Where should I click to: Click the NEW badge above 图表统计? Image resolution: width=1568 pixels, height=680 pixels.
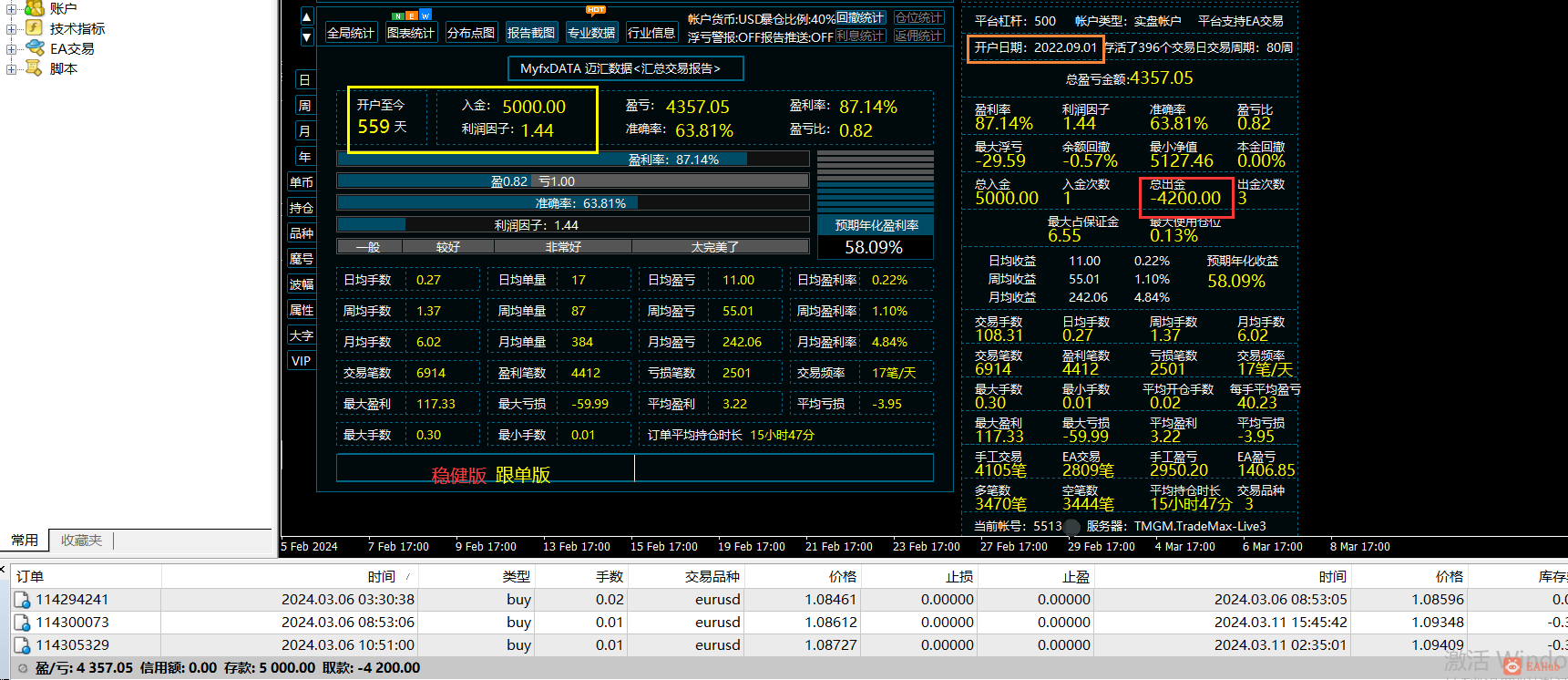[411, 15]
